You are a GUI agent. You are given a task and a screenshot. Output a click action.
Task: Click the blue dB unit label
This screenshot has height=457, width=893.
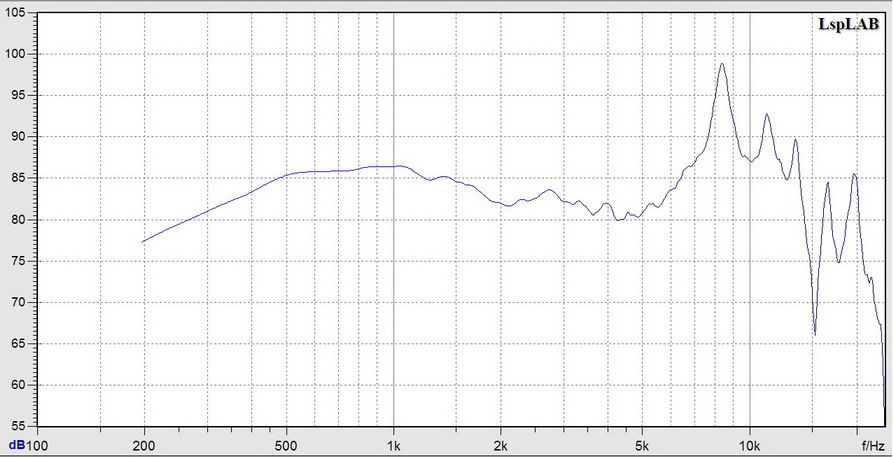17,445
